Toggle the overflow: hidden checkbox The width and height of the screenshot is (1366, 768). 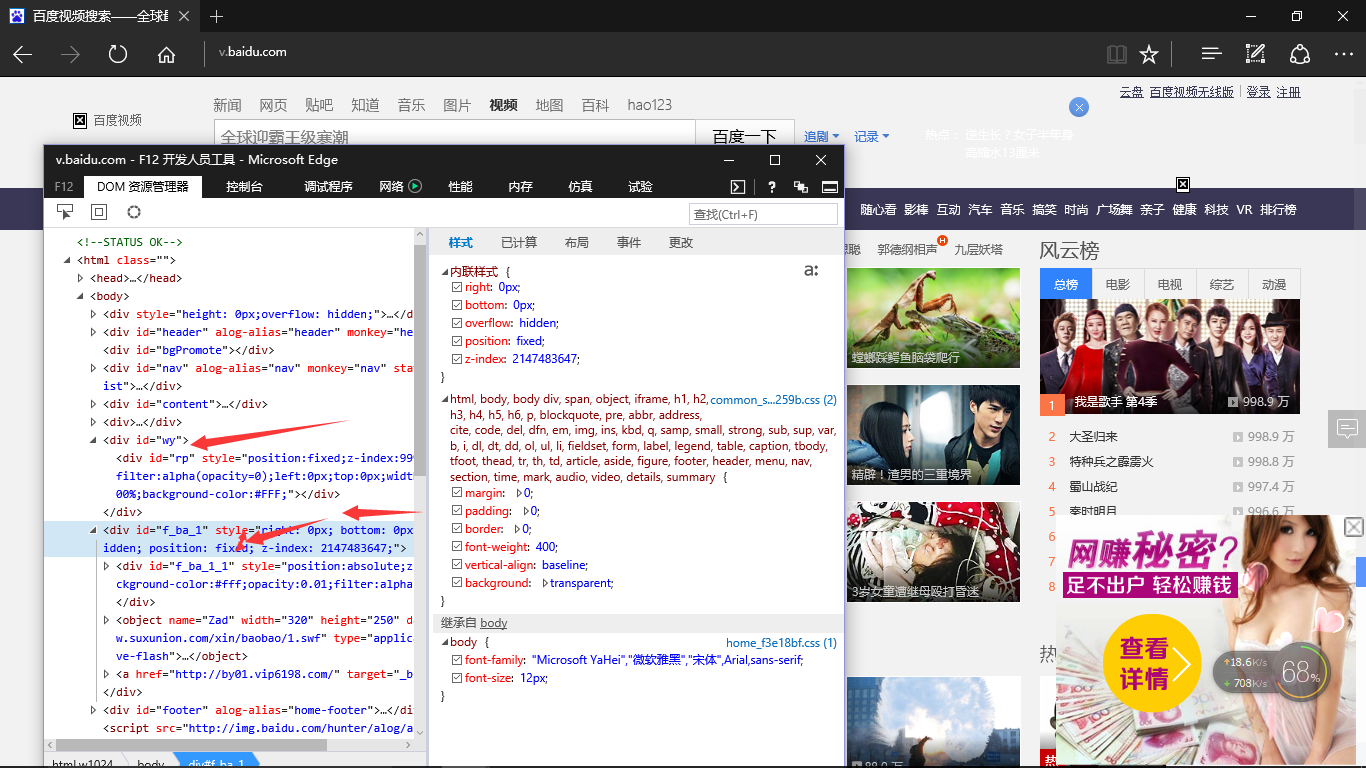[x=457, y=323]
